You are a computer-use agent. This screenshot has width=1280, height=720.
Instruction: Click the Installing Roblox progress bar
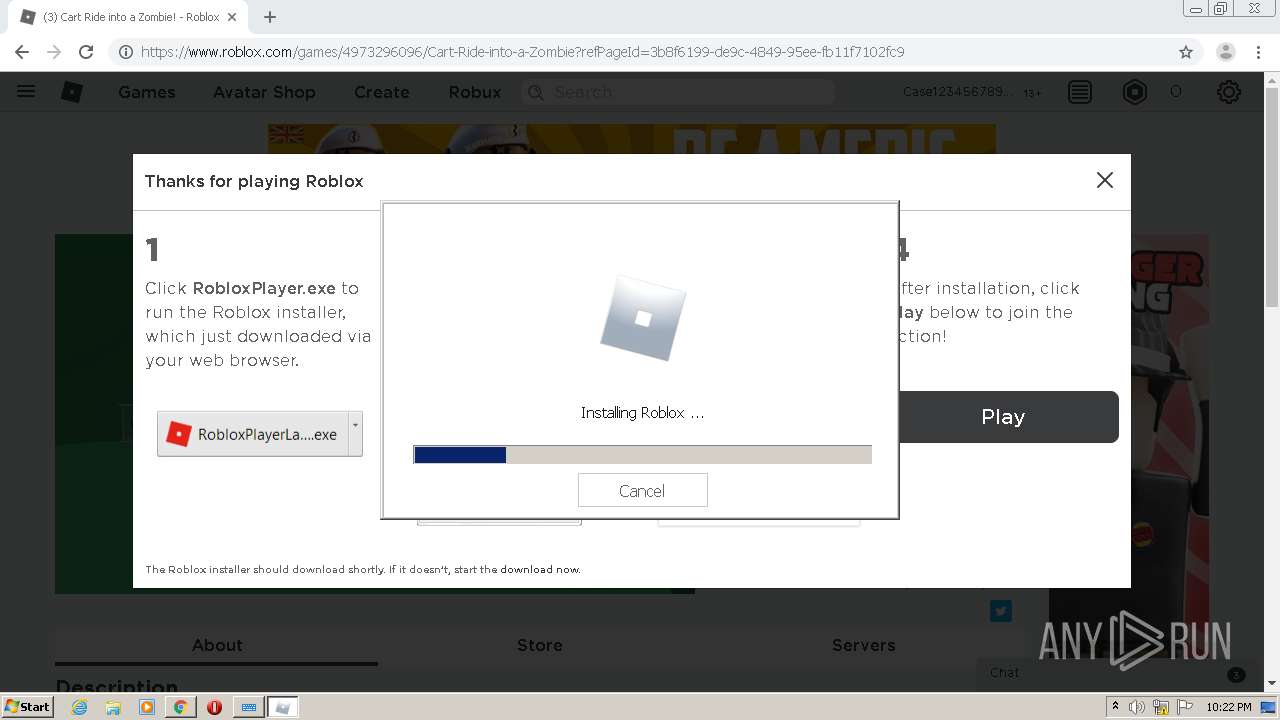click(x=642, y=455)
